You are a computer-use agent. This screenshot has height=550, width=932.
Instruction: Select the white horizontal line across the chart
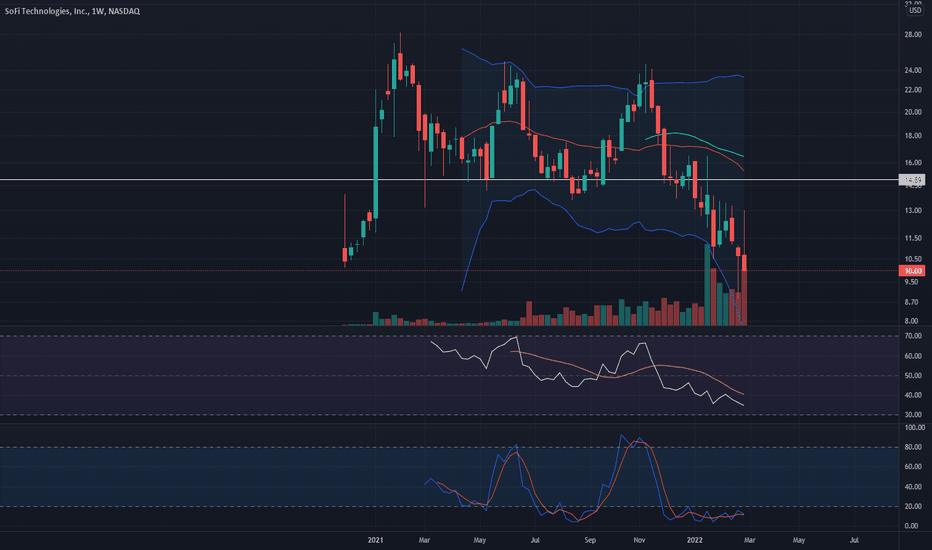click(449, 180)
